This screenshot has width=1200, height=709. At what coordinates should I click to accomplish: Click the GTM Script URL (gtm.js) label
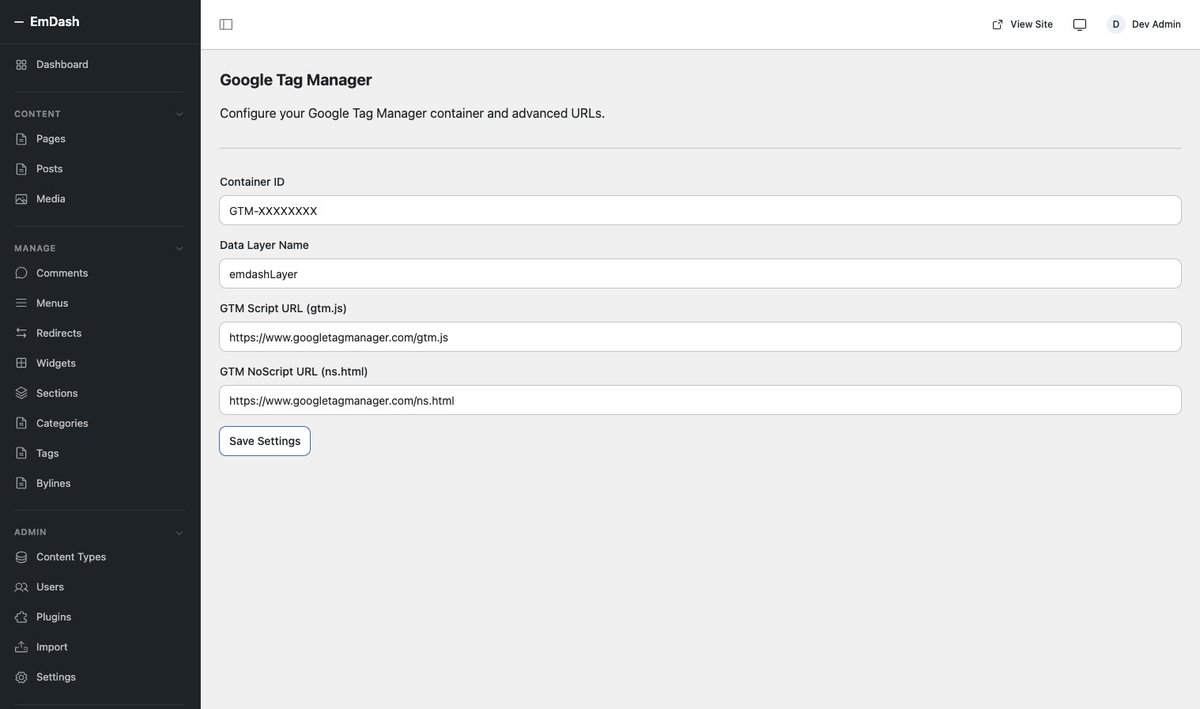click(283, 308)
